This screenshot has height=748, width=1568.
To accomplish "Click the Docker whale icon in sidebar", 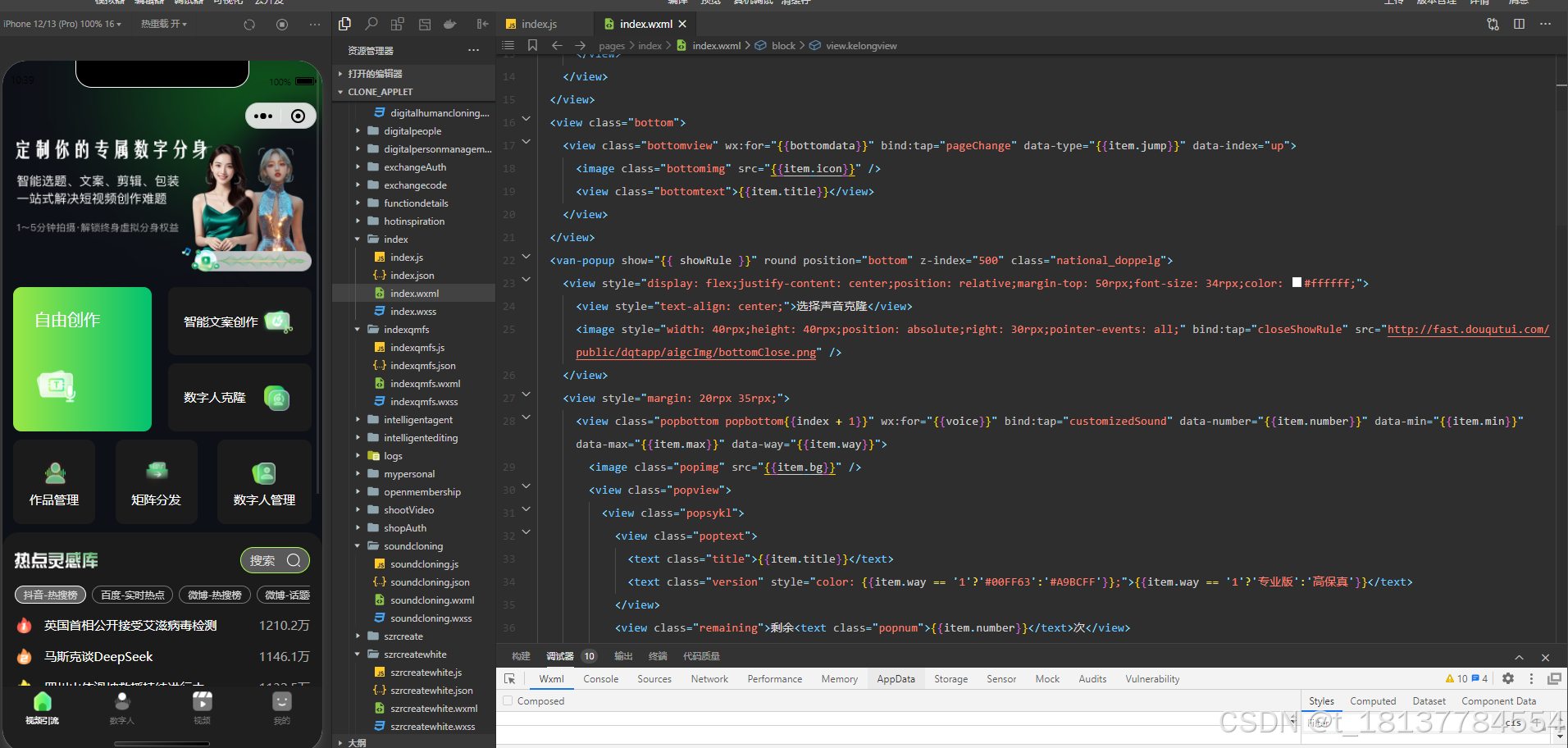I will (x=449, y=24).
